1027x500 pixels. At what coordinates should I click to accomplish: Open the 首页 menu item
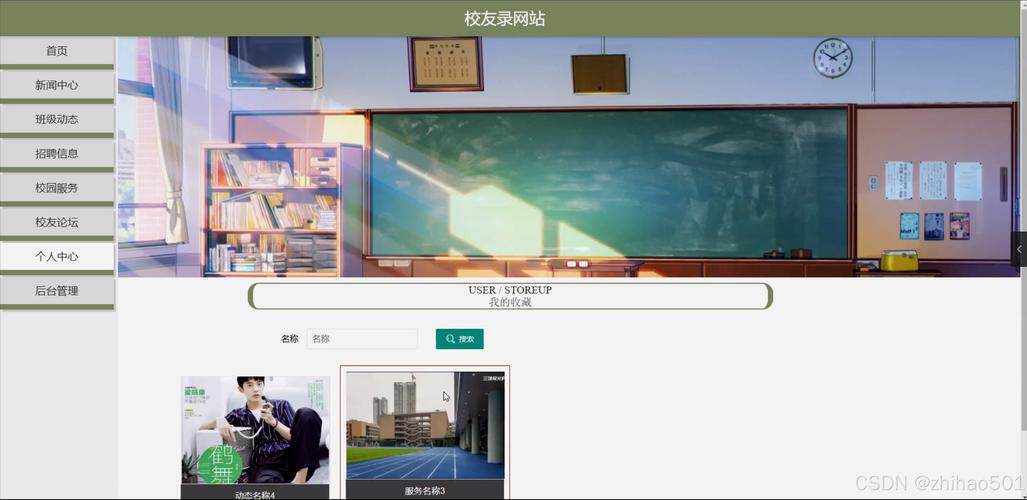click(x=57, y=51)
